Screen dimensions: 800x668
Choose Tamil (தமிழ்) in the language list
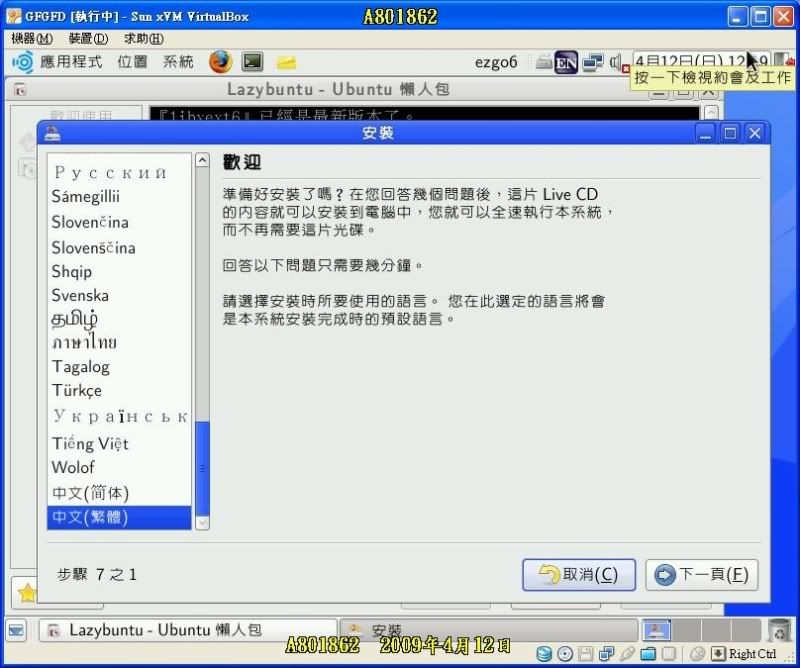click(119, 319)
